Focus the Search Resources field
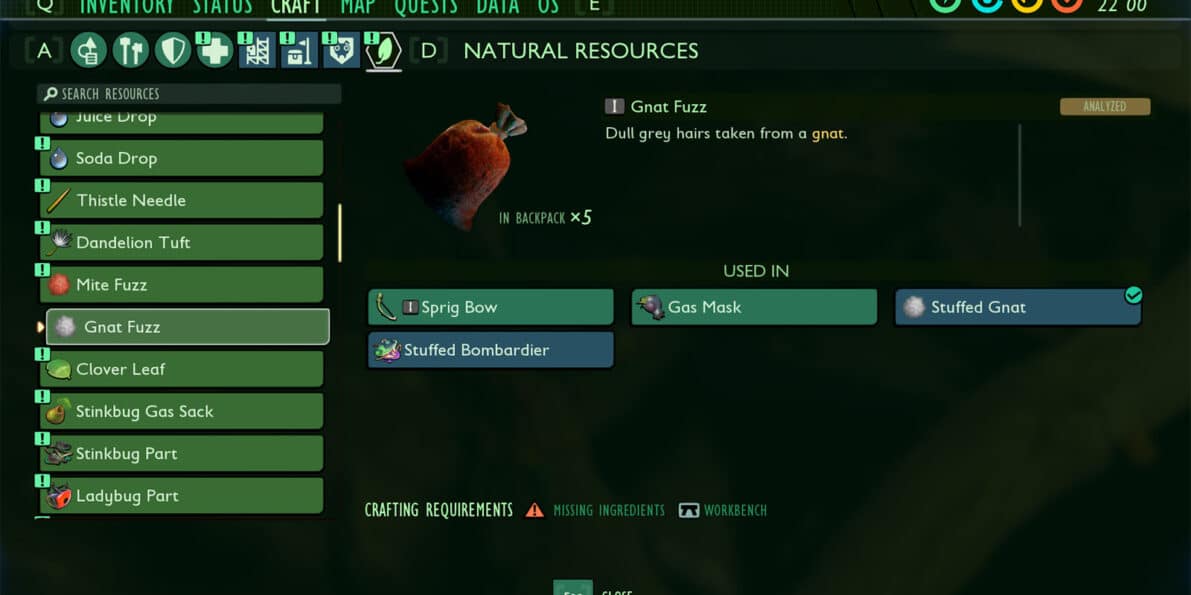Viewport: 1191px width, 595px height. pos(189,94)
